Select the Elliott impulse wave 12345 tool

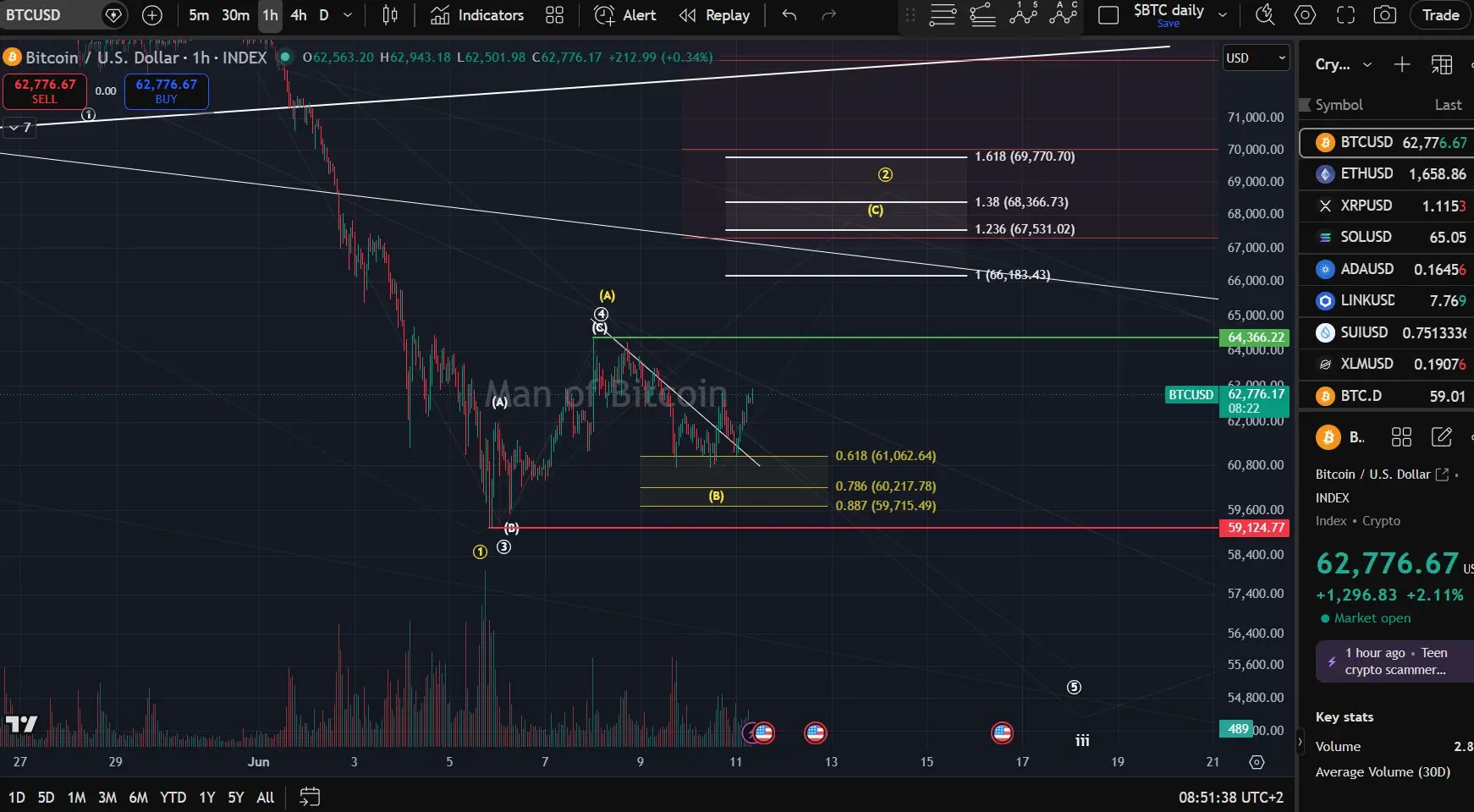tap(1023, 14)
